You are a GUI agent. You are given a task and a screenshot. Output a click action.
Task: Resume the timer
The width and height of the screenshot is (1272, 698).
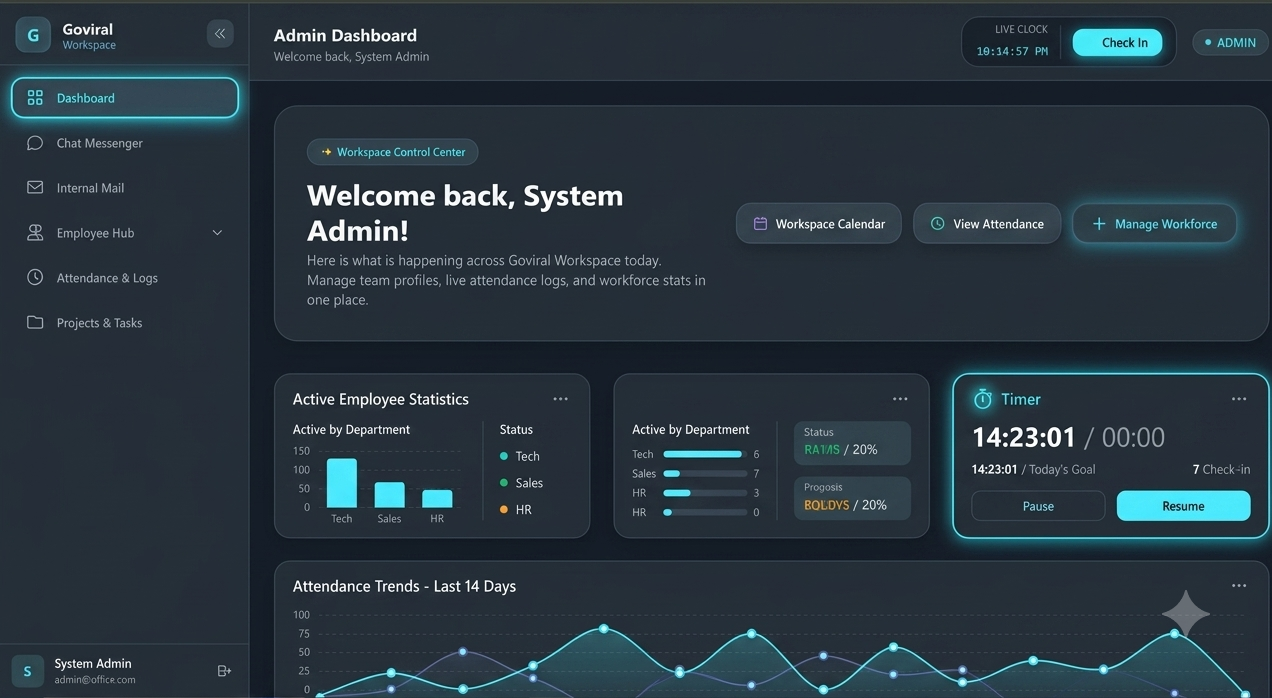(x=1183, y=506)
